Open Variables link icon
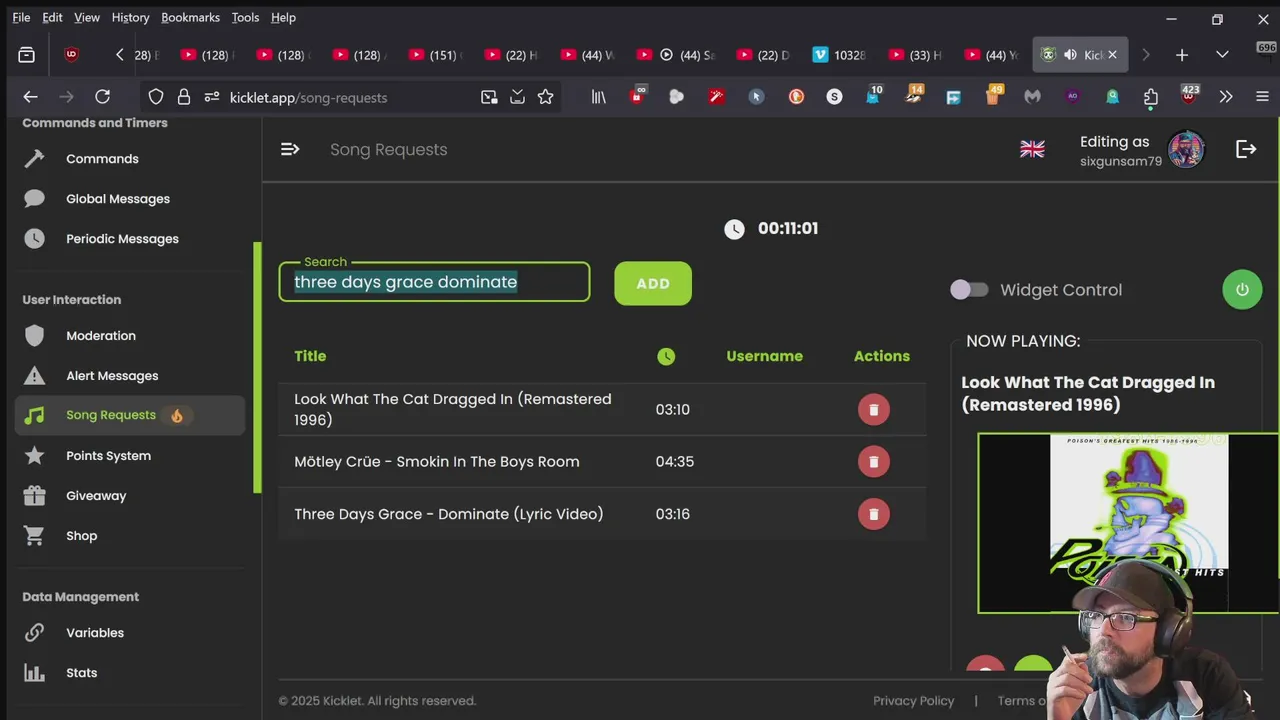This screenshot has width=1280, height=720. tap(34, 633)
